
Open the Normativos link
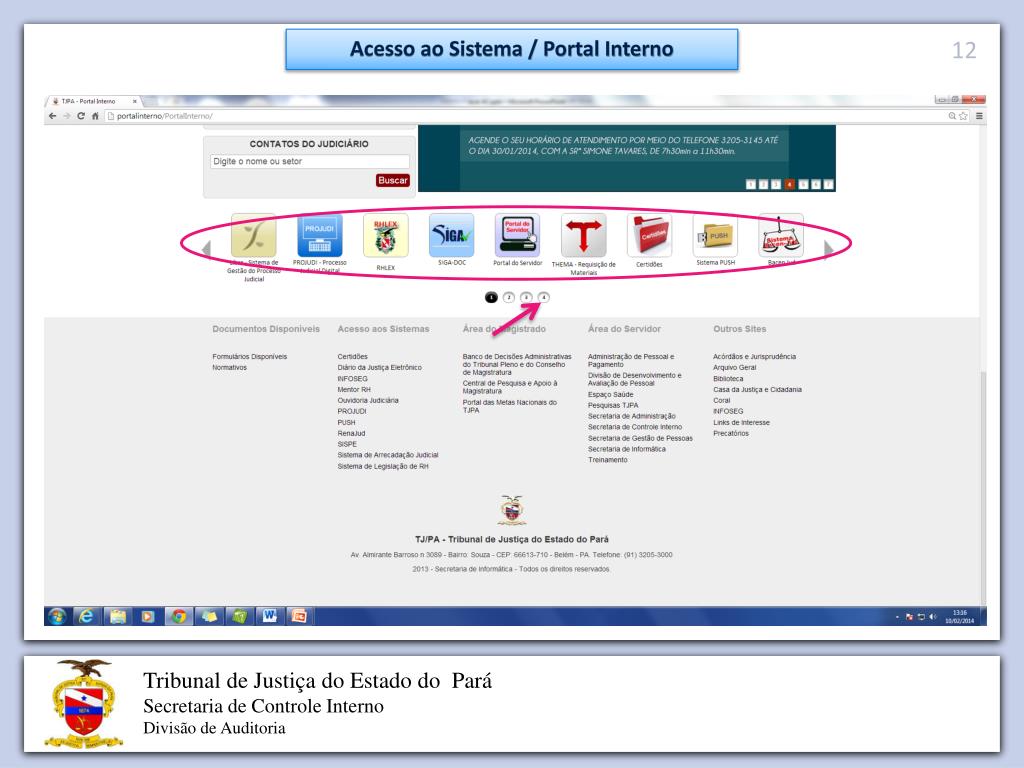click(x=229, y=368)
